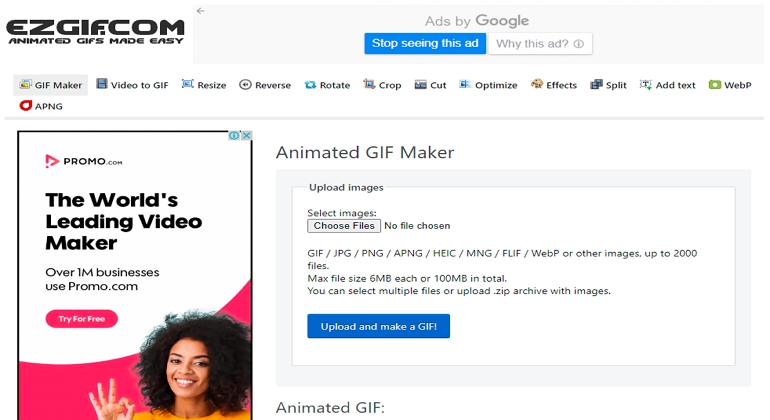The height and width of the screenshot is (420, 770).
Task: Click the Effects palette icon
Action: (537, 84)
